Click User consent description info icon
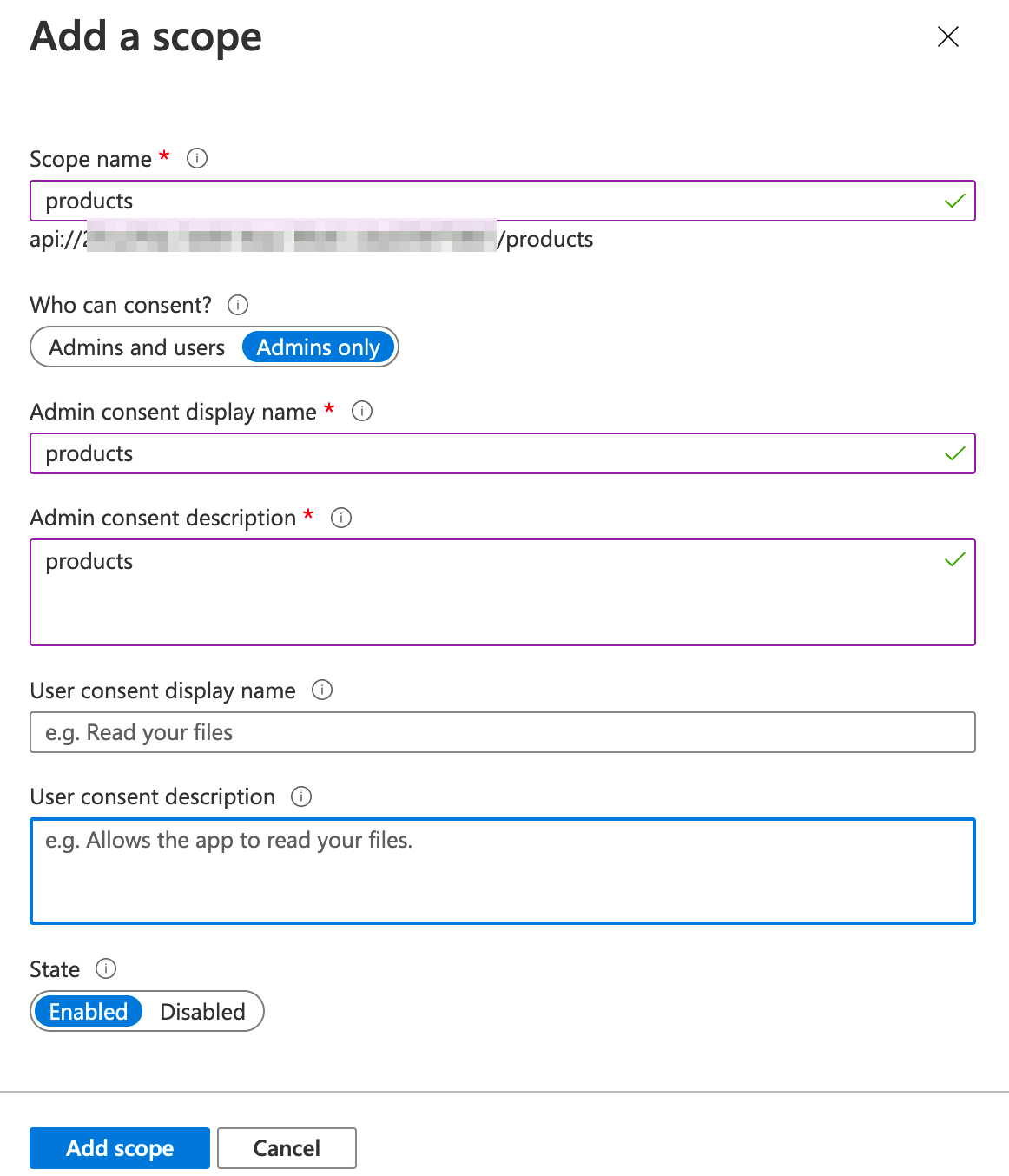Viewport: 1009px width, 1176px height. click(301, 796)
